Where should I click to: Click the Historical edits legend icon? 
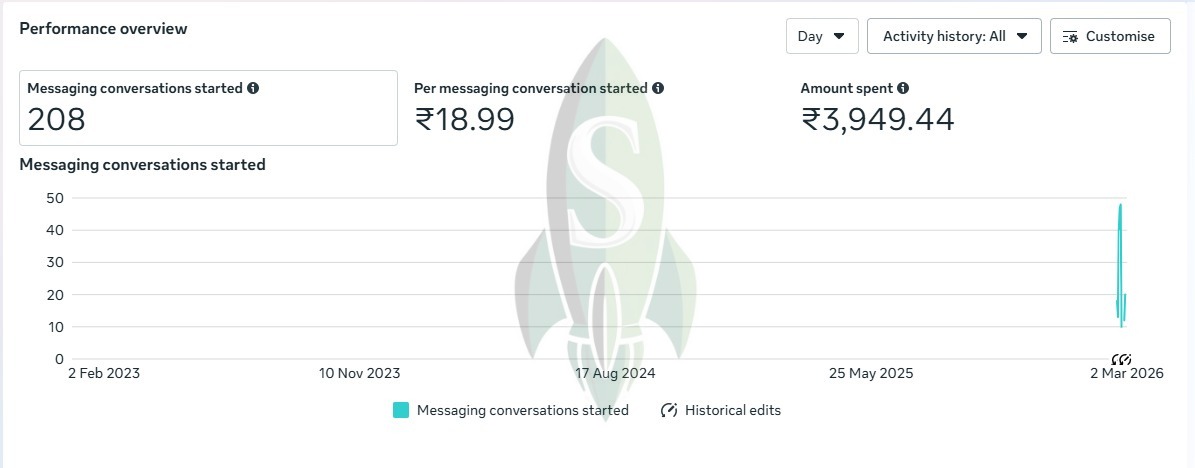pyautogui.click(x=669, y=410)
